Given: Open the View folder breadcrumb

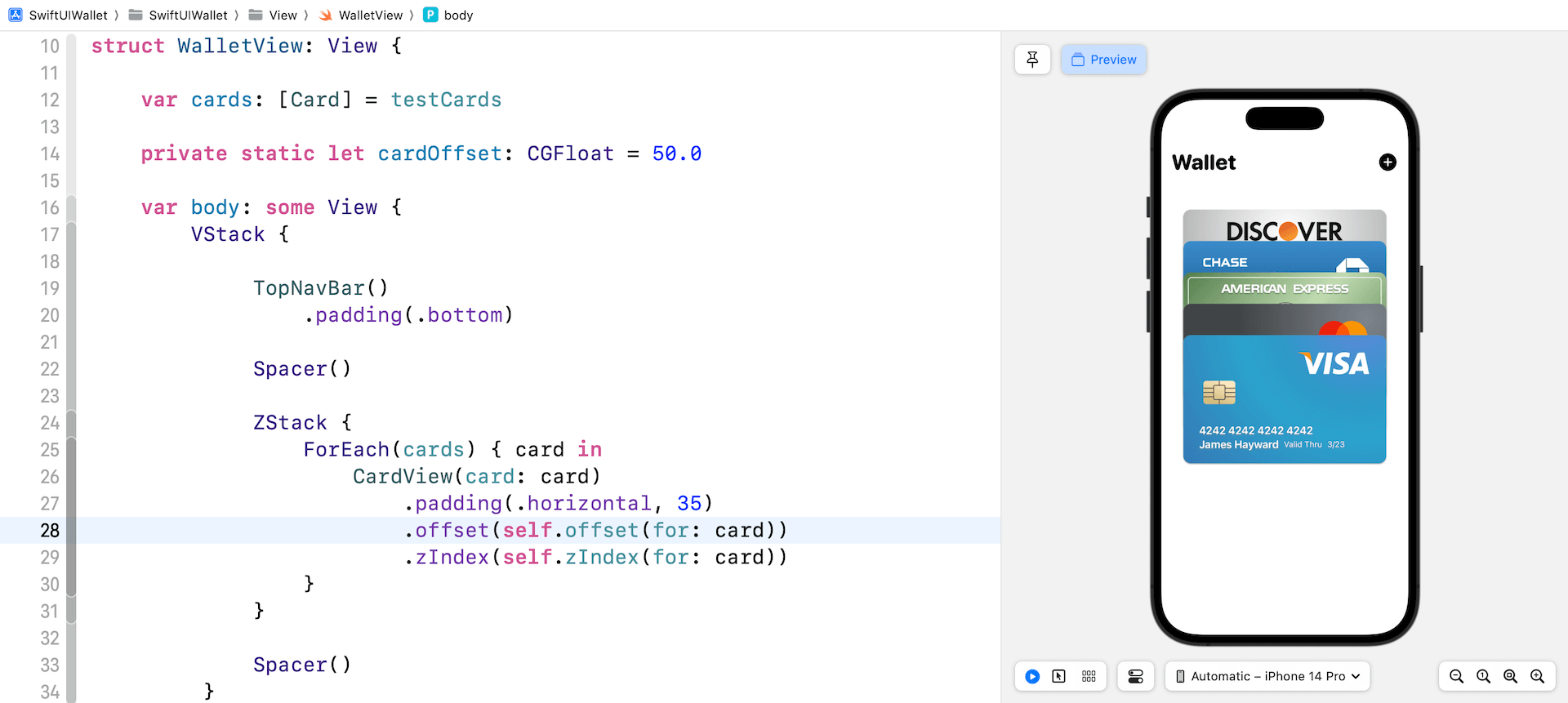Looking at the screenshot, I should 283,15.
